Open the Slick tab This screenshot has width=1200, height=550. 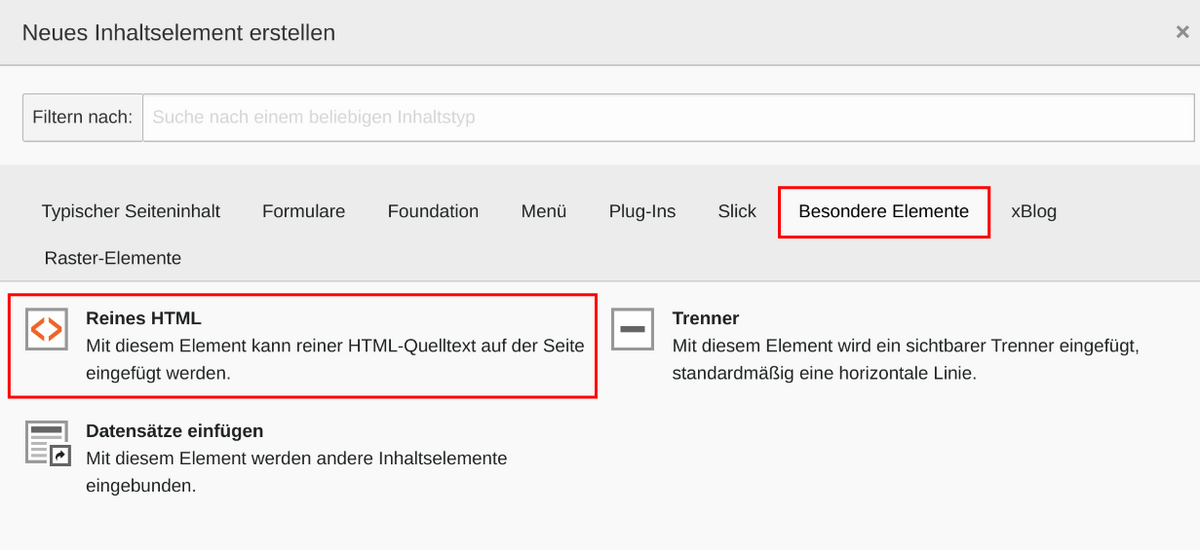[x=737, y=211]
